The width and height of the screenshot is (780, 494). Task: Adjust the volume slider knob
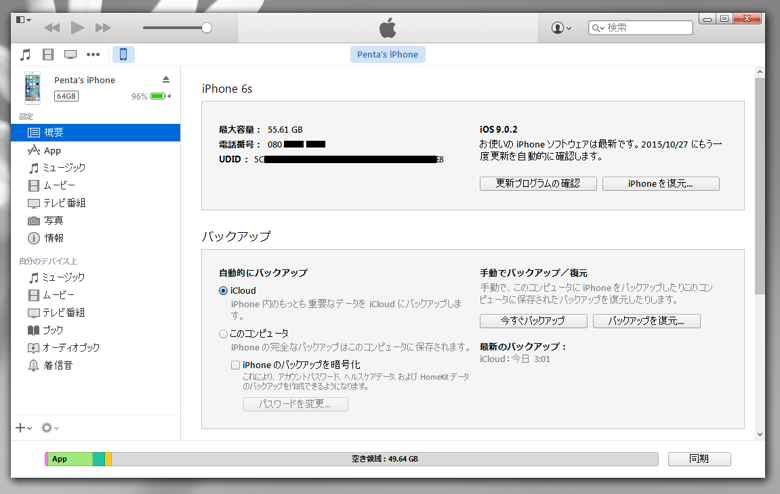pyautogui.click(x=206, y=28)
